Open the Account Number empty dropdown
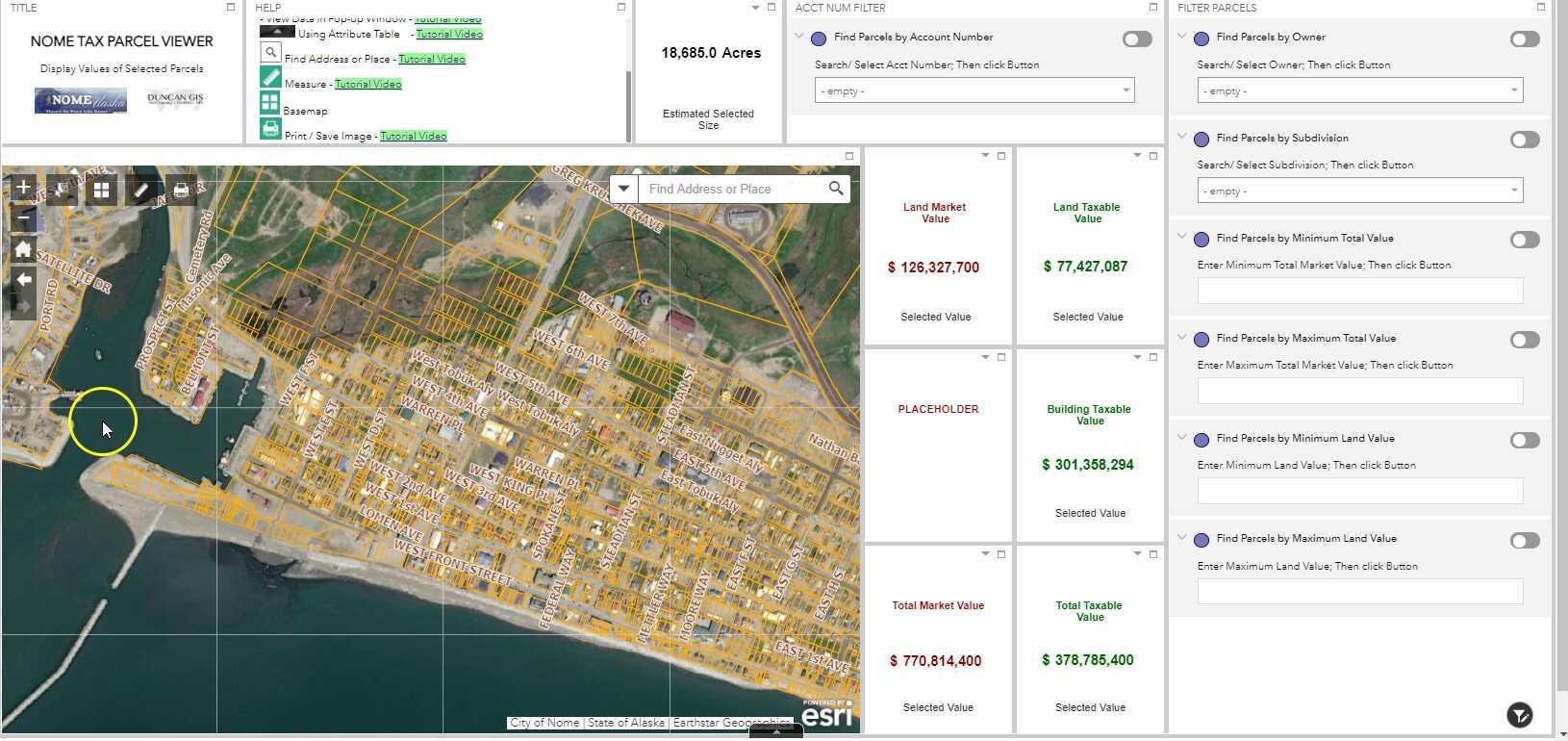The width and height of the screenshot is (1568, 741). click(974, 90)
